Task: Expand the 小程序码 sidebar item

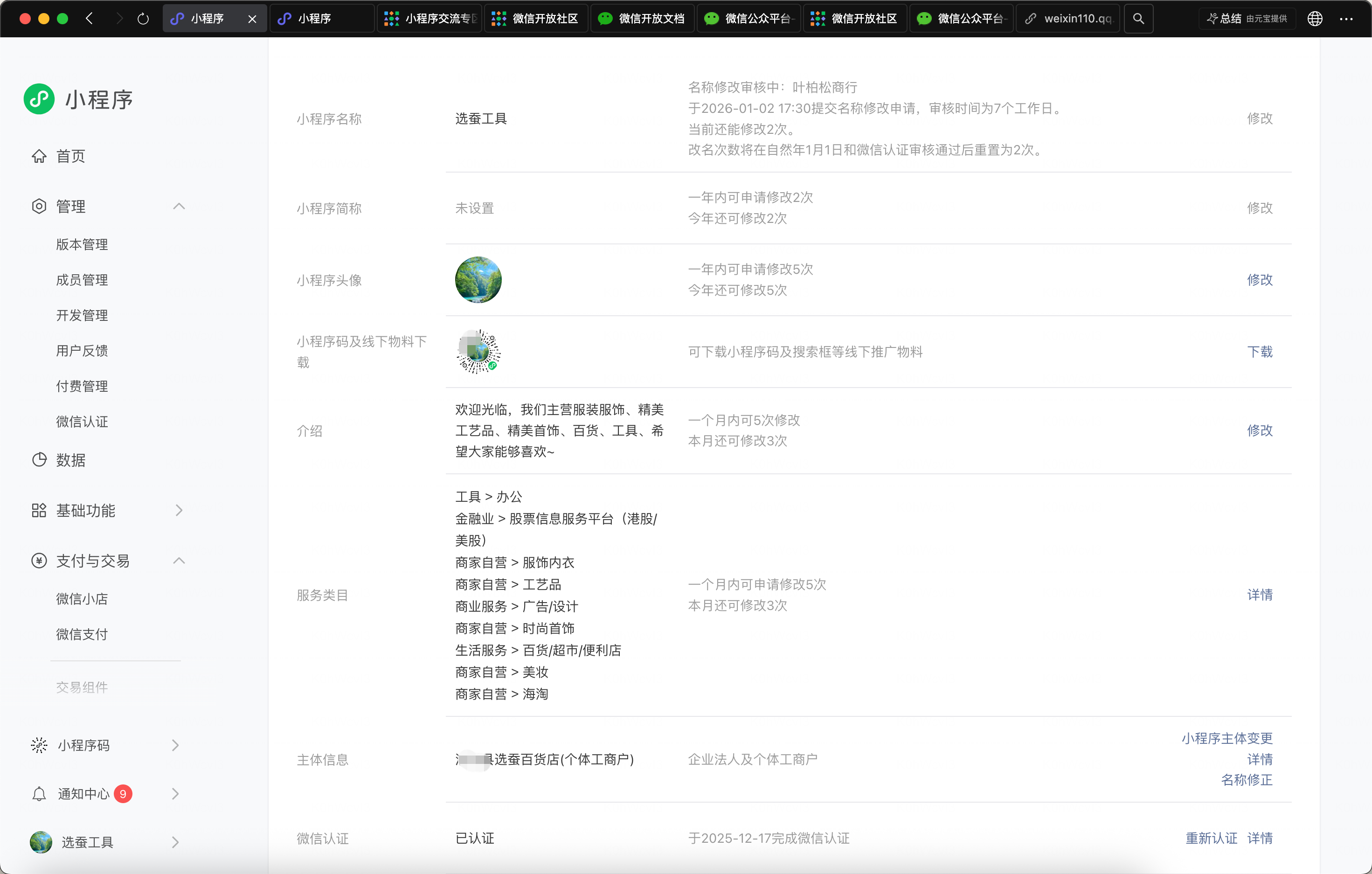Action: (x=175, y=745)
